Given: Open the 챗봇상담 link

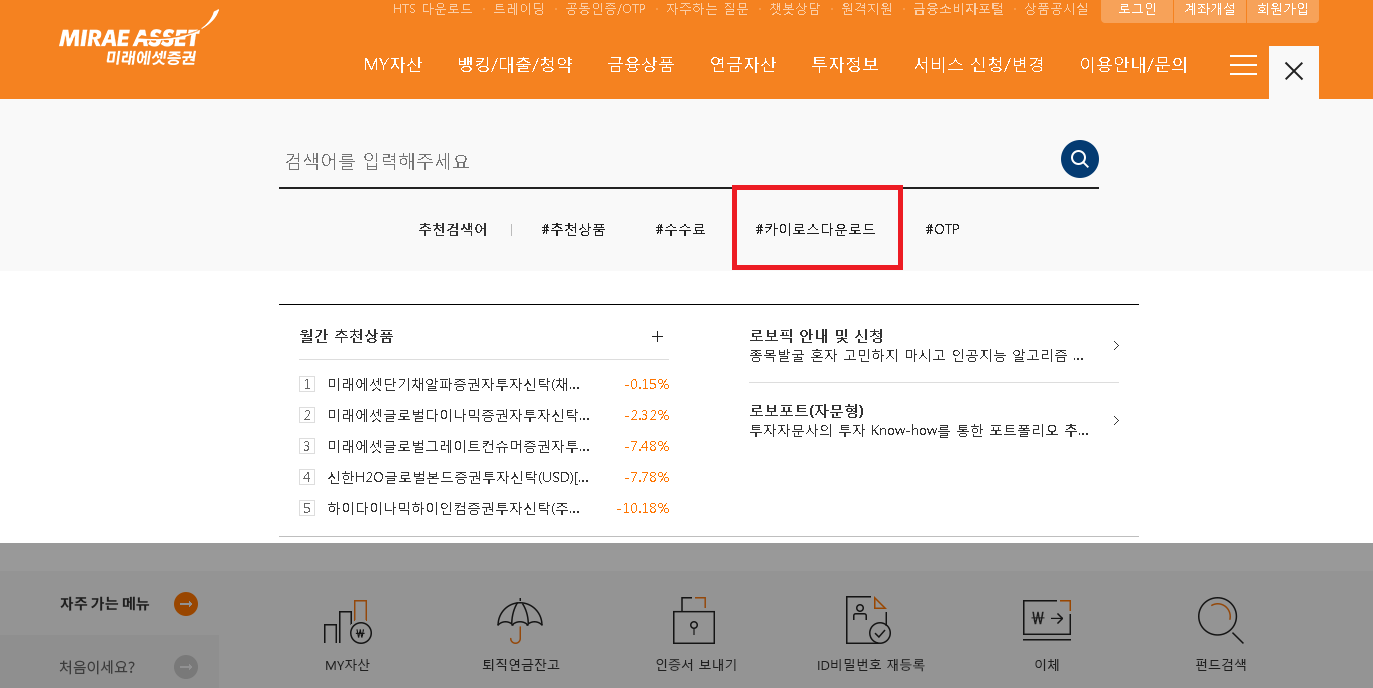Looking at the screenshot, I should pos(795,9).
